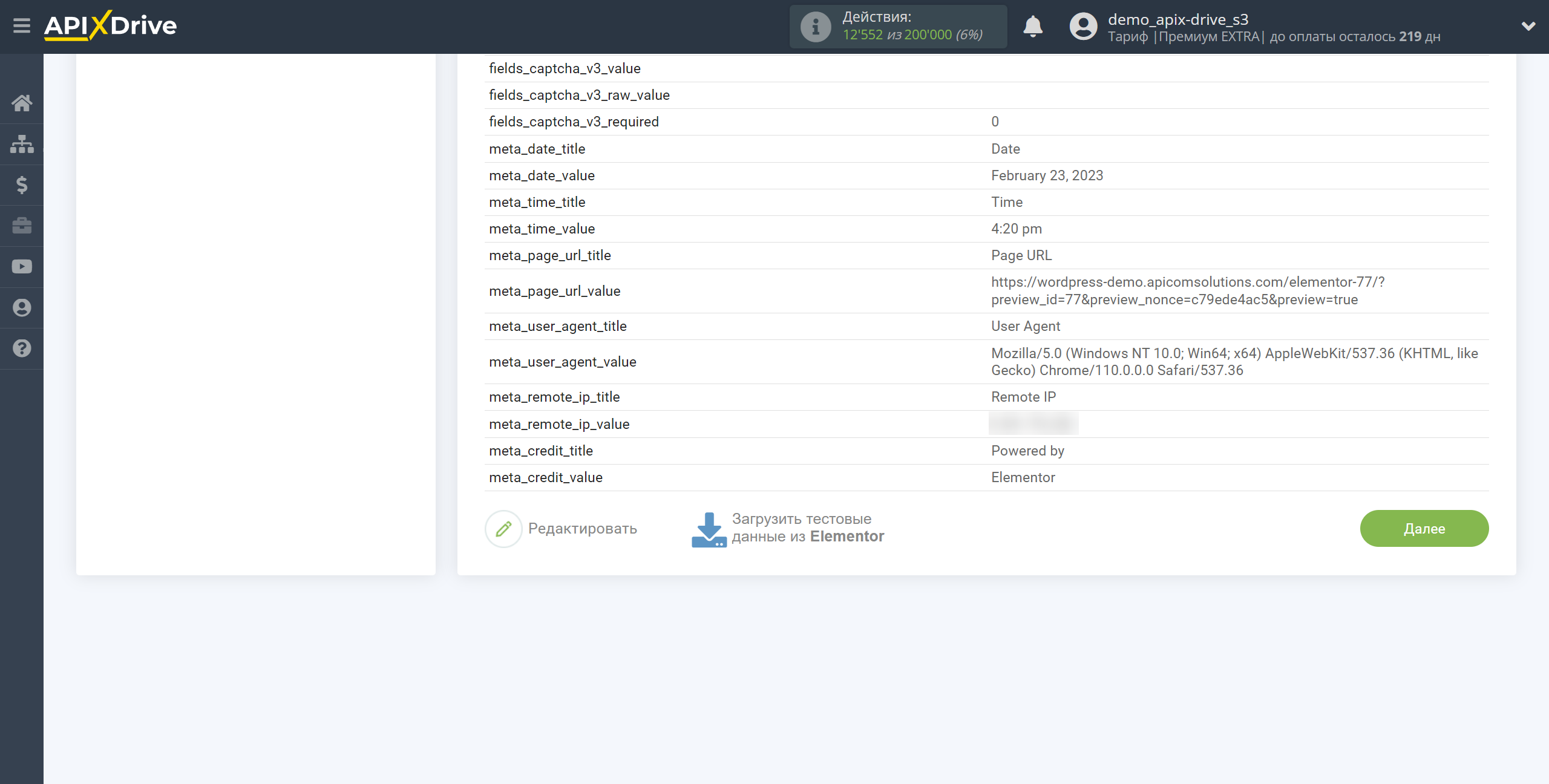The width and height of the screenshot is (1549, 784).
Task: Click the user avatar icon
Action: 1083,27
